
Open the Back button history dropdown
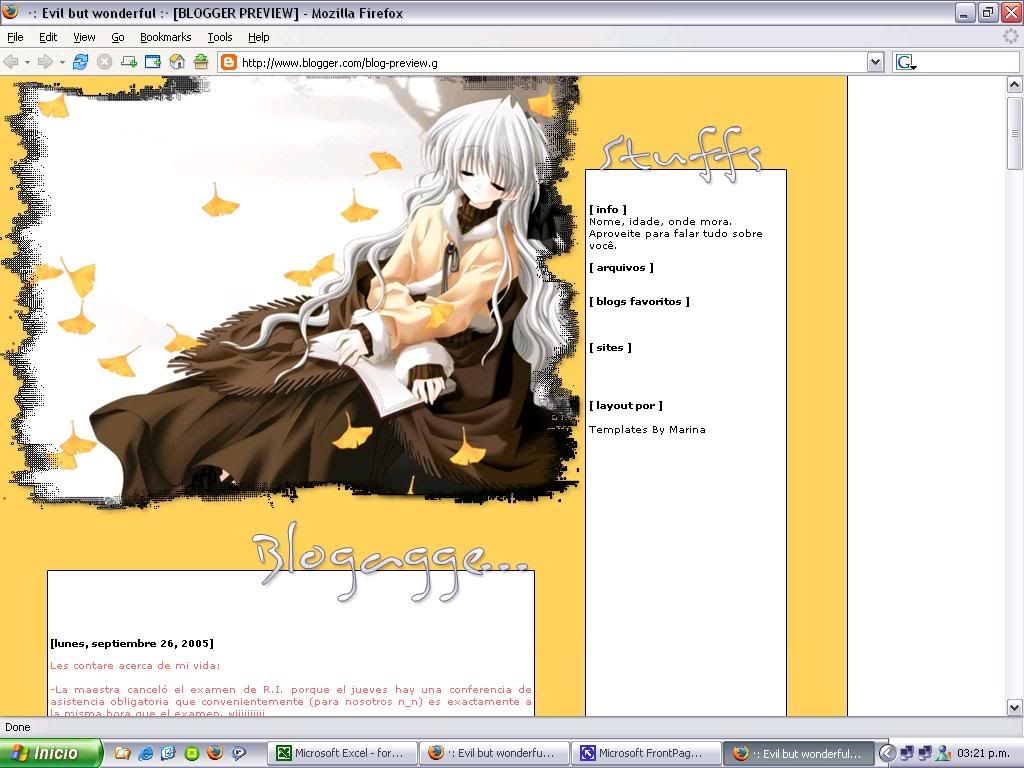point(27,62)
